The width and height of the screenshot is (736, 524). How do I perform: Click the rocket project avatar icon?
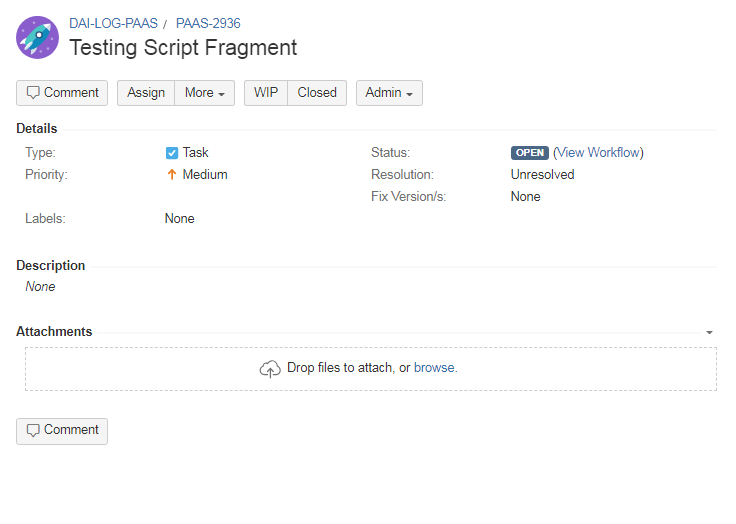[38, 38]
